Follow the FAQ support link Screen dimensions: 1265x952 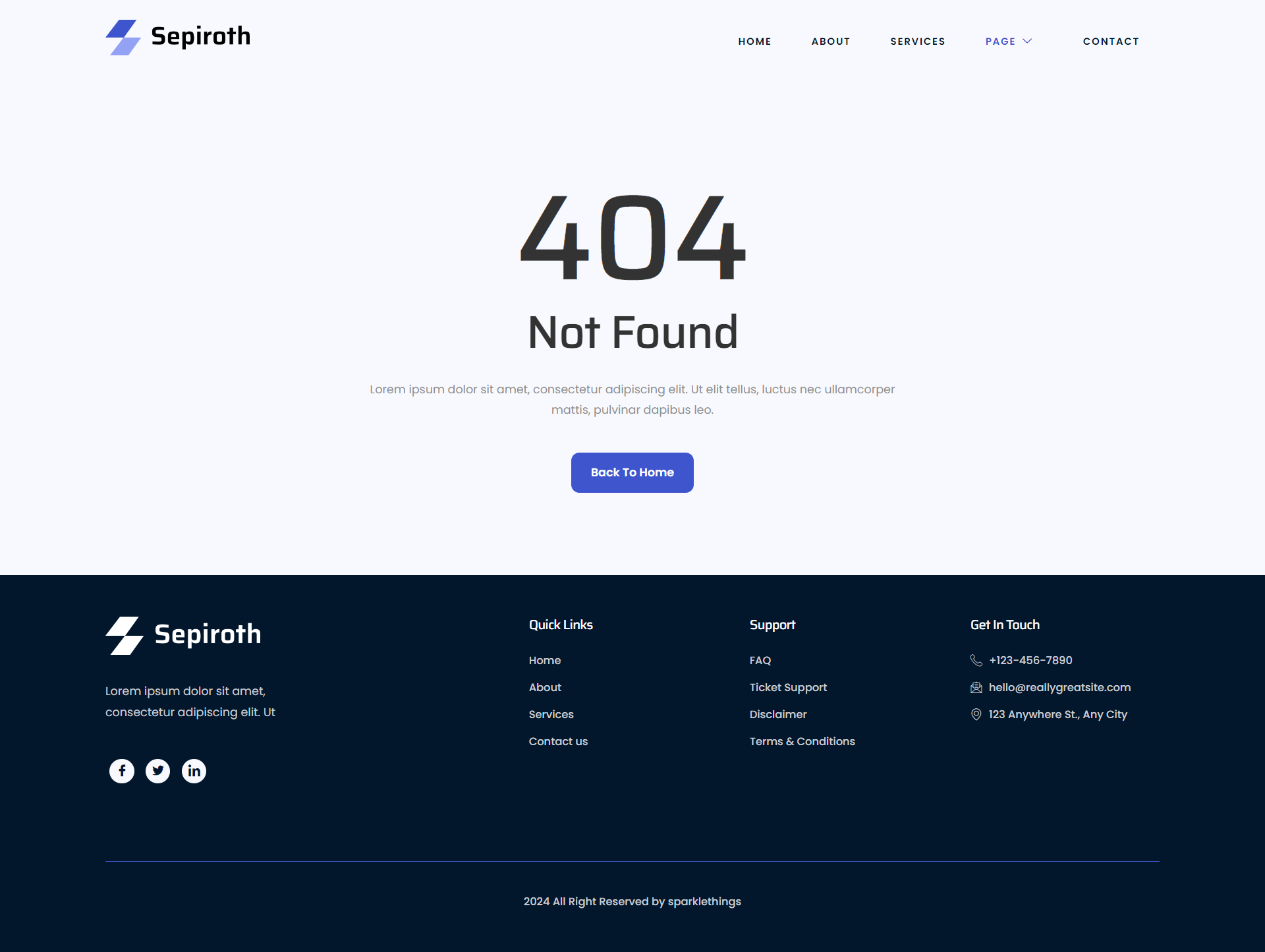[x=760, y=660]
